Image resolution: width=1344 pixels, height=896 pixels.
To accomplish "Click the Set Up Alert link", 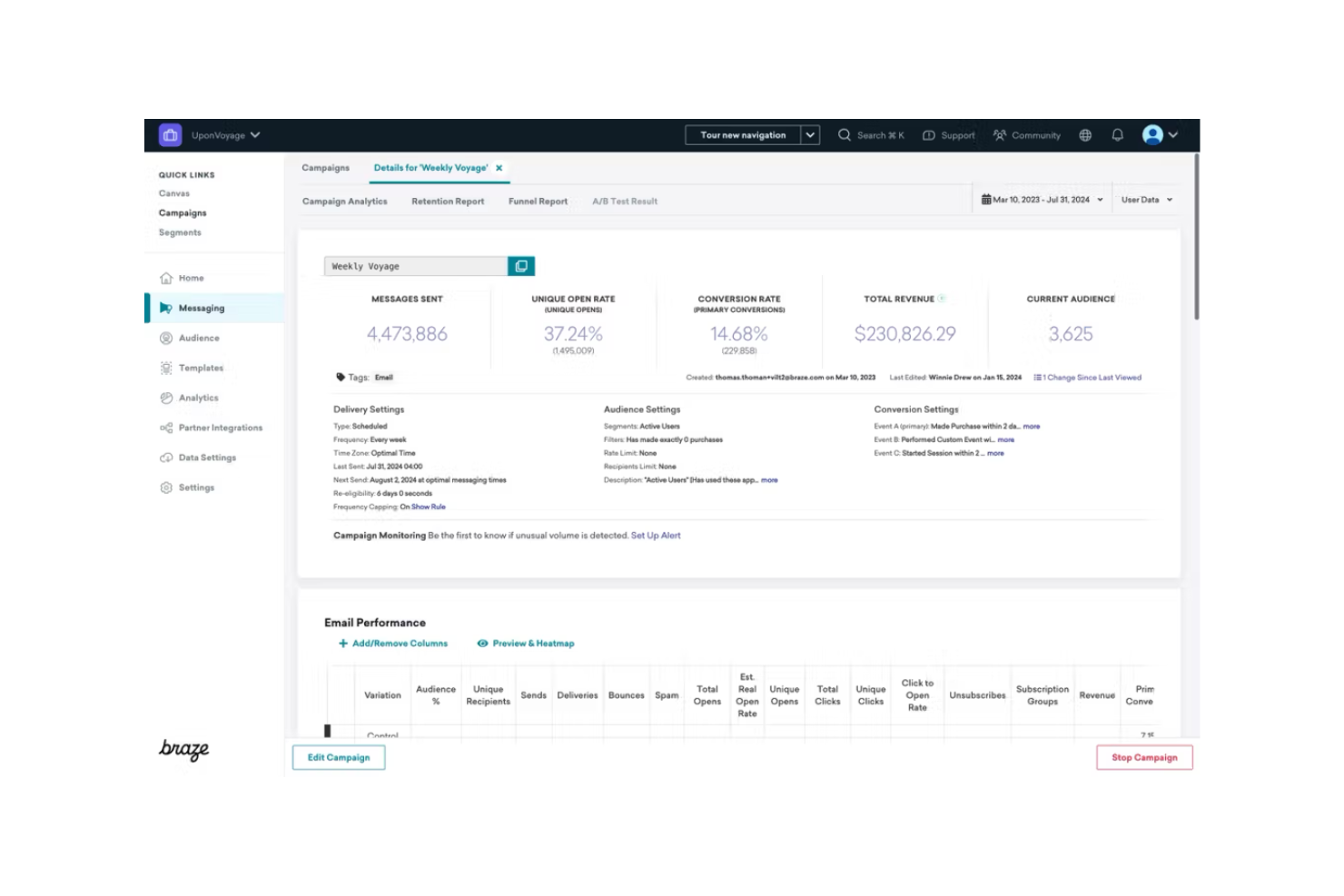I will [x=656, y=535].
